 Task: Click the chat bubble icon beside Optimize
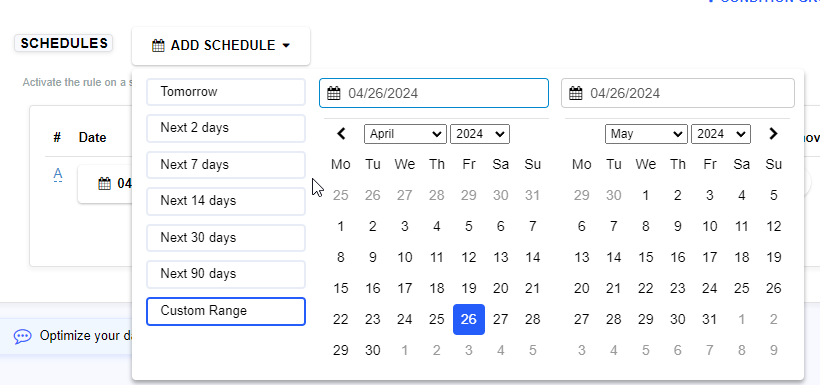[22, 336]
